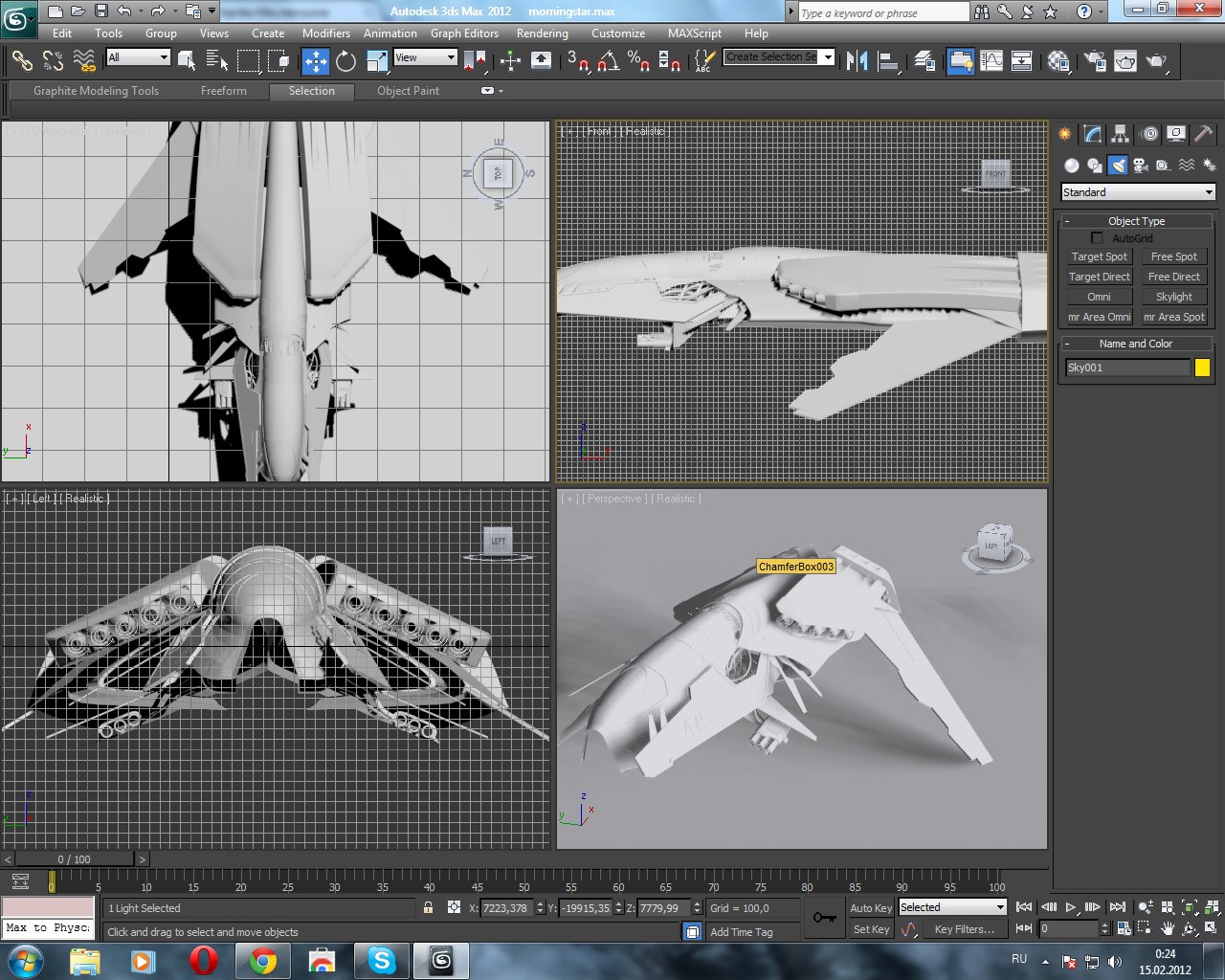
Task: Open the Modify command panel tab
Action: [1092, 134]
